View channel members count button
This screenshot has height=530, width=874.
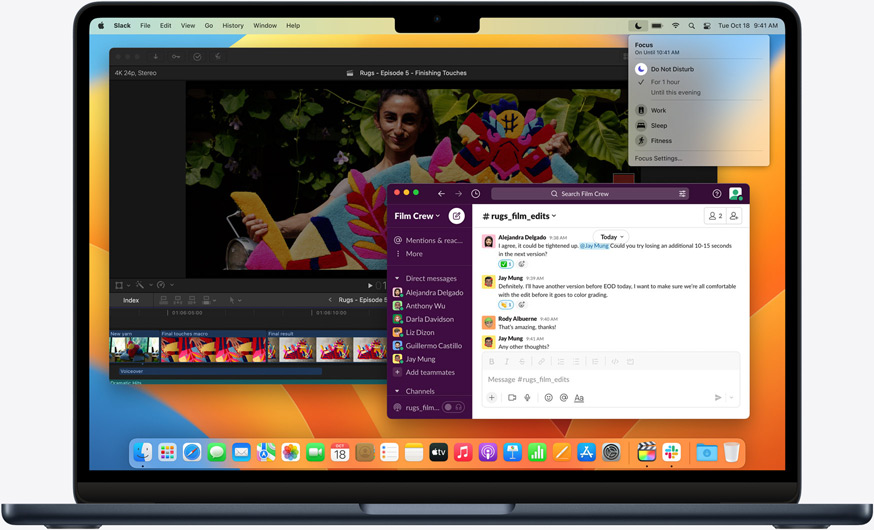click(x=715, y=216)
